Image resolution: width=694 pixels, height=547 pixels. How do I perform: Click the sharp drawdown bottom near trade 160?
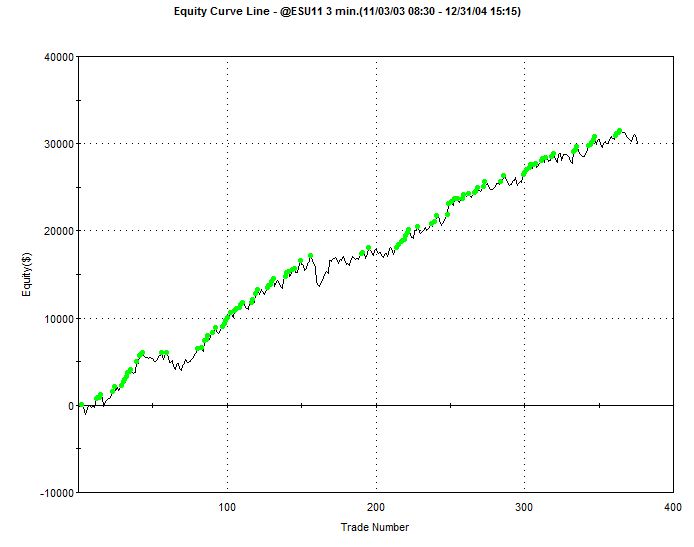[319, 286]
